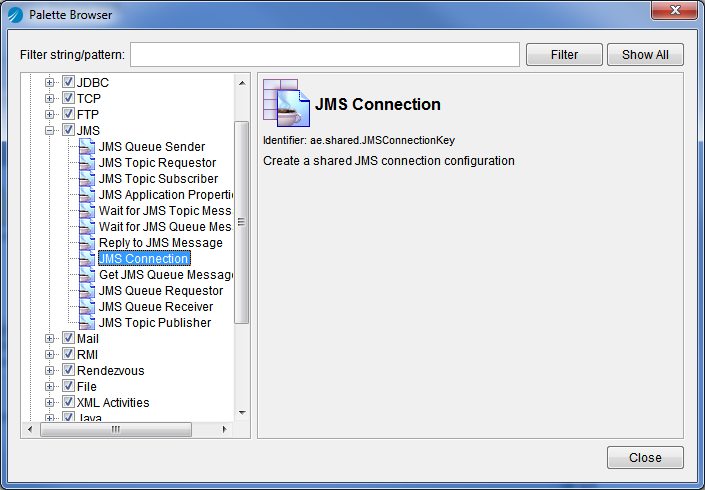This screenshot has width=705, height=490.
Task: Click the ae.shared.JMSConnectionKey identifier text
Action: click(383, 140)
